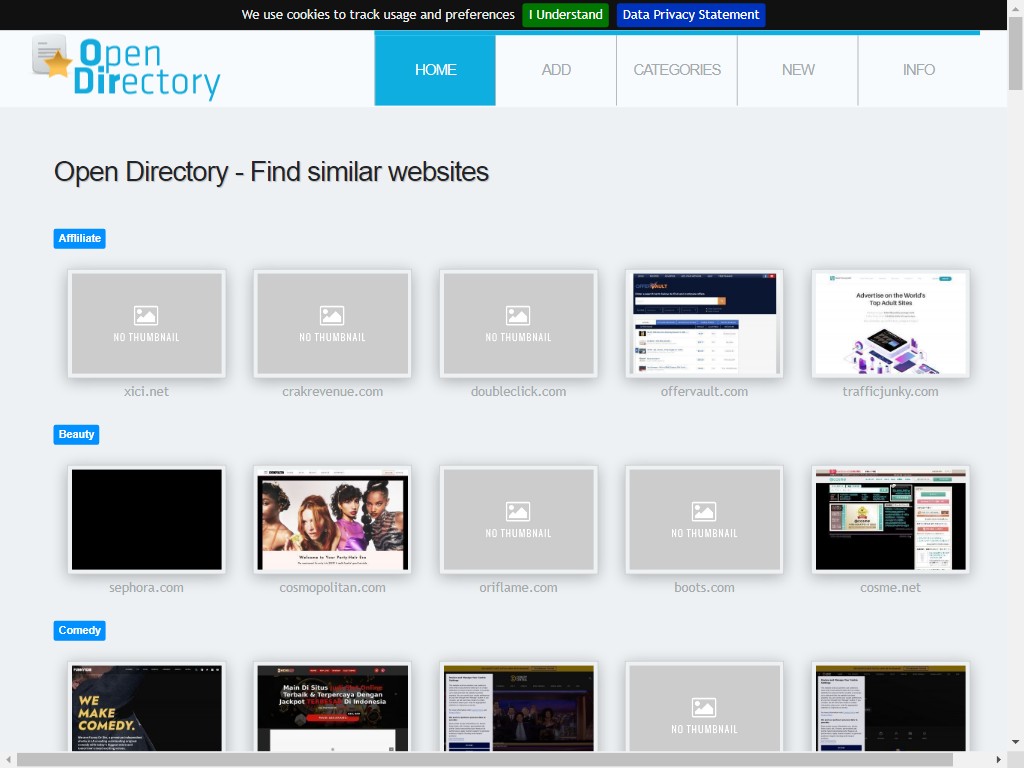Open the Comedy category label

(80, 630)
